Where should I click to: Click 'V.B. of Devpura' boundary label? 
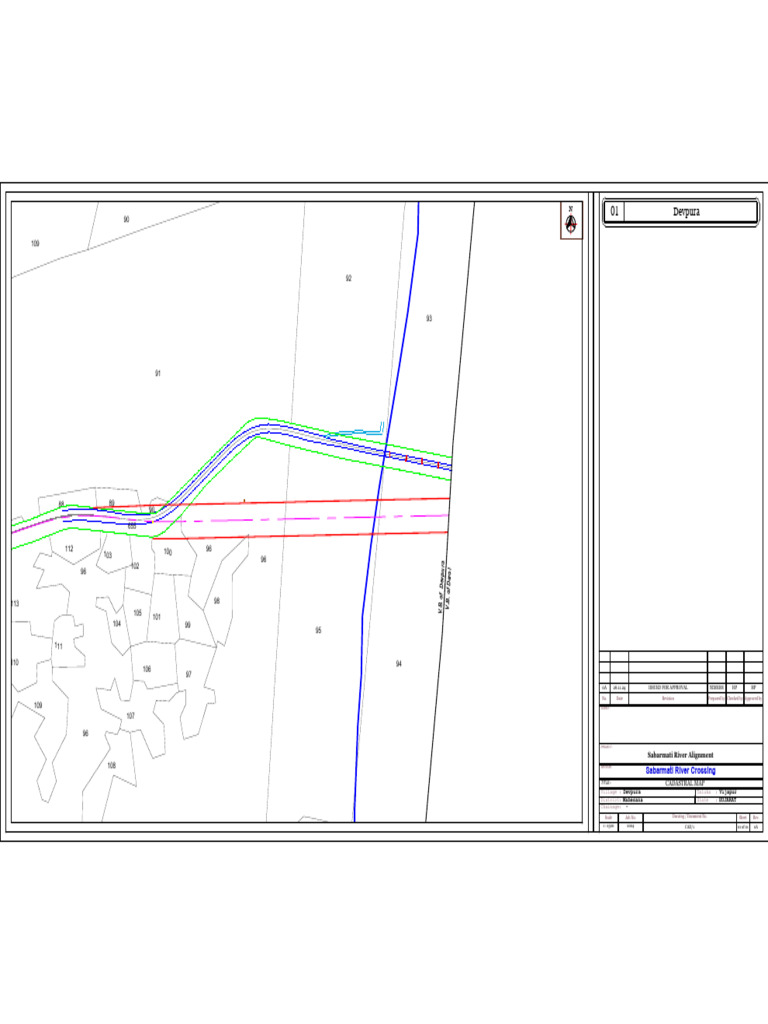pos(441,586)
